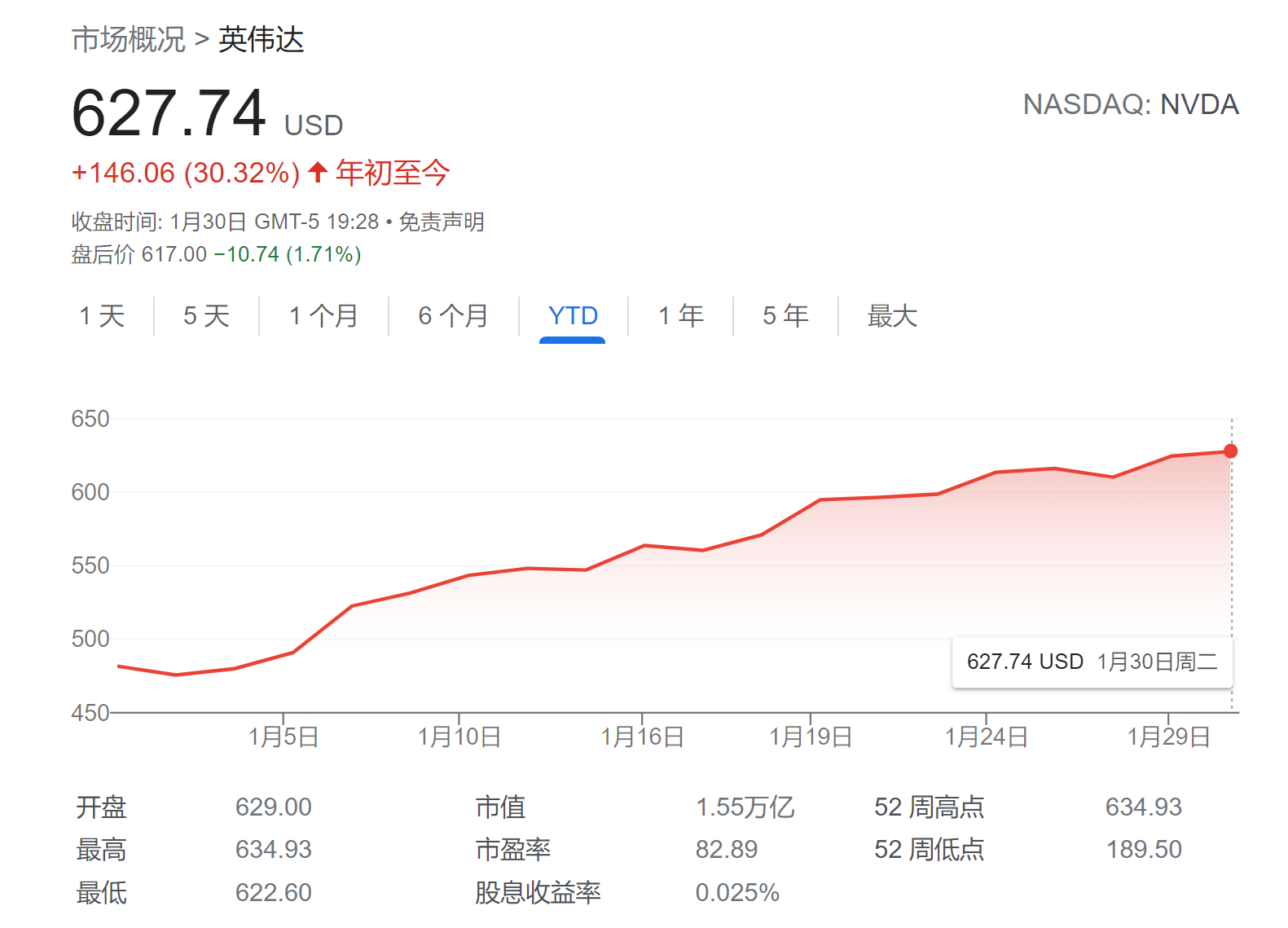
Task: Click the 52 周高点 value 634.93
Action: pyautogui.click(x=1144, y=807)
